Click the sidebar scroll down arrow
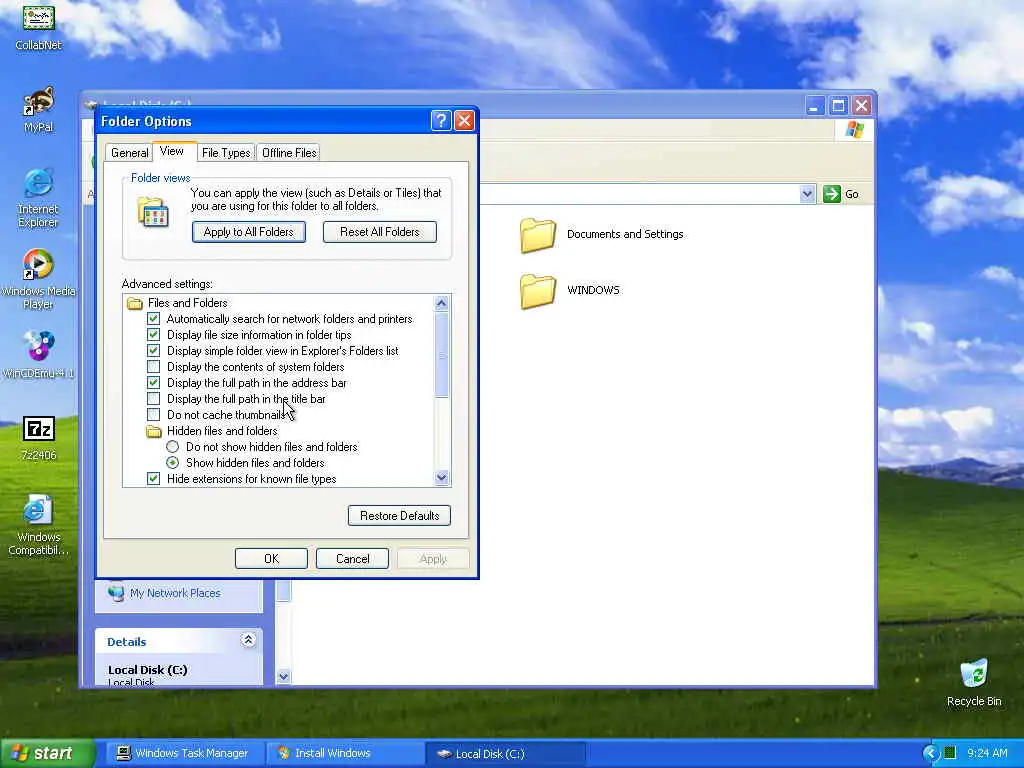This screenshot has height=768, width=1024. [283, 677]
